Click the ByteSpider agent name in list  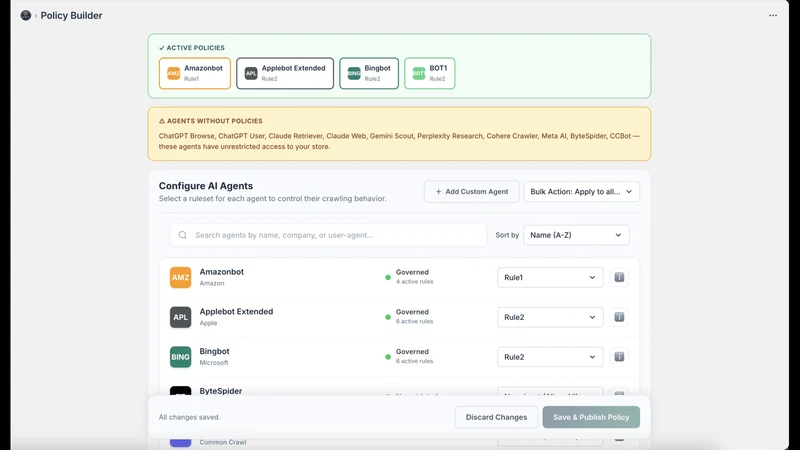(x=221, y=391)
